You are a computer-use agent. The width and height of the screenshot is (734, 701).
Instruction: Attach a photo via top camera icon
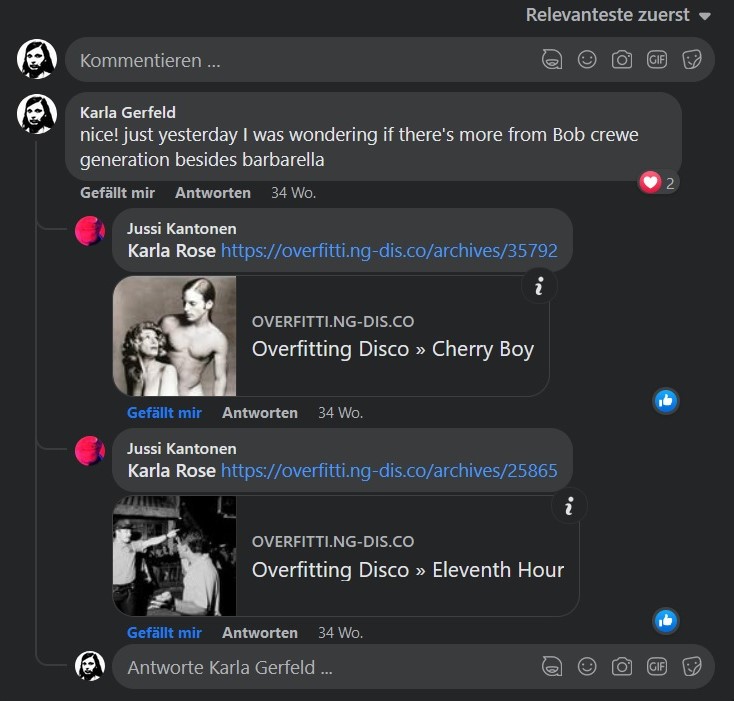pos(622,60)
